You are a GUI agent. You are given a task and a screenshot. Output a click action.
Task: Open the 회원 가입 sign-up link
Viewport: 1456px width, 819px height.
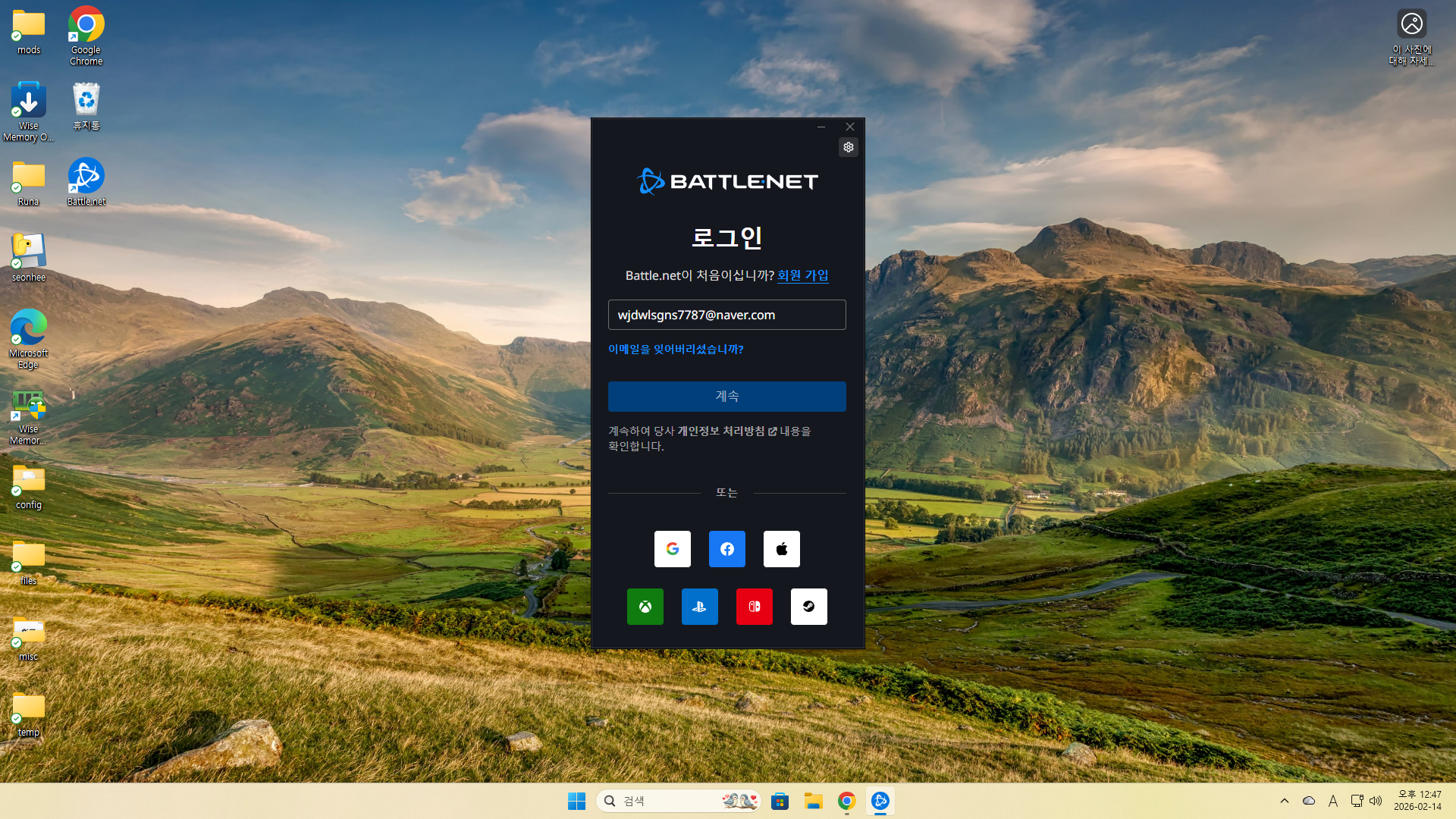click(802, 275)
